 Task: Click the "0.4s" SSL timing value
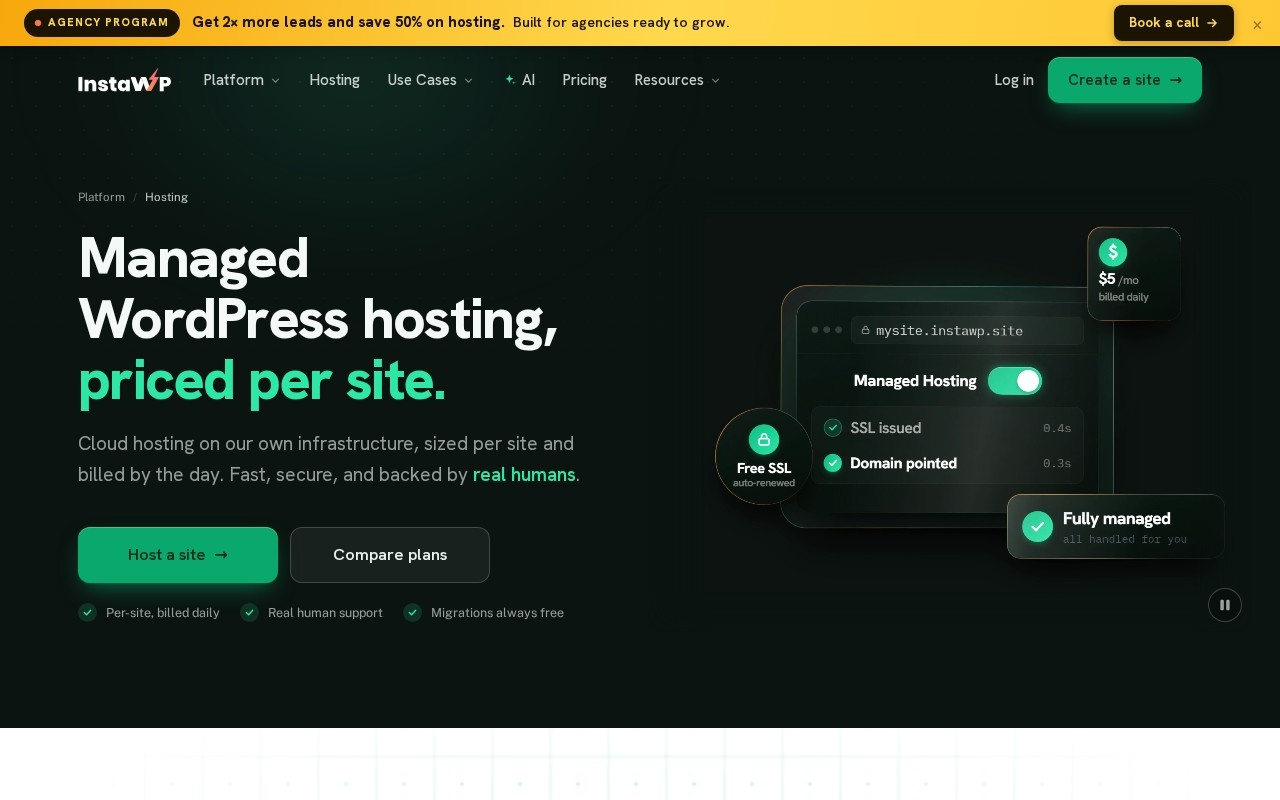pos(1057,428)
